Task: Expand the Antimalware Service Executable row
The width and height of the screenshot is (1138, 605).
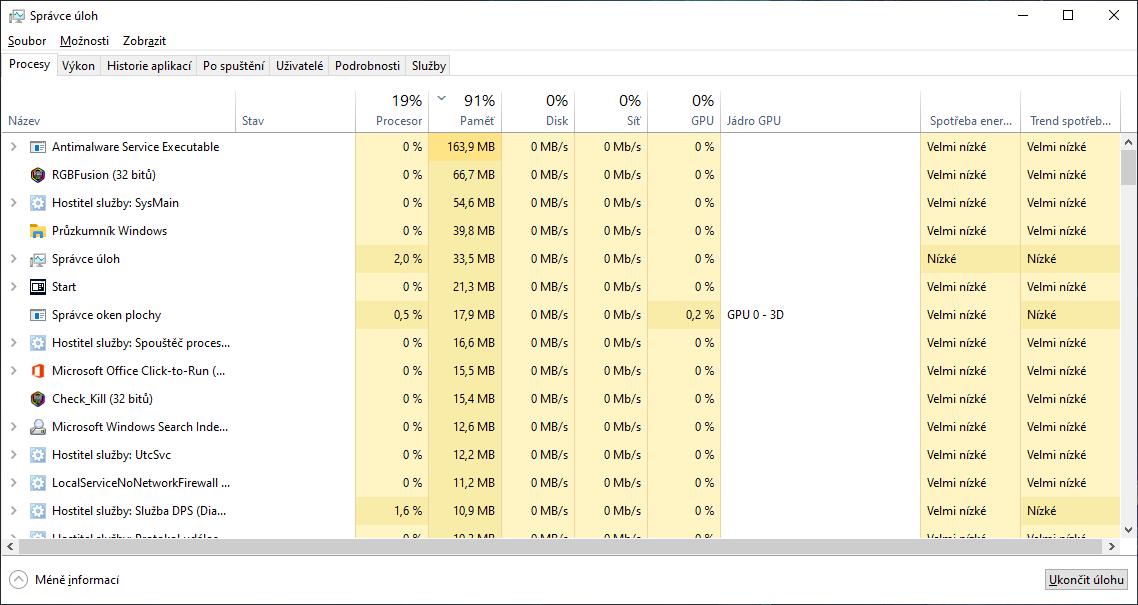Action: point(13,147)
